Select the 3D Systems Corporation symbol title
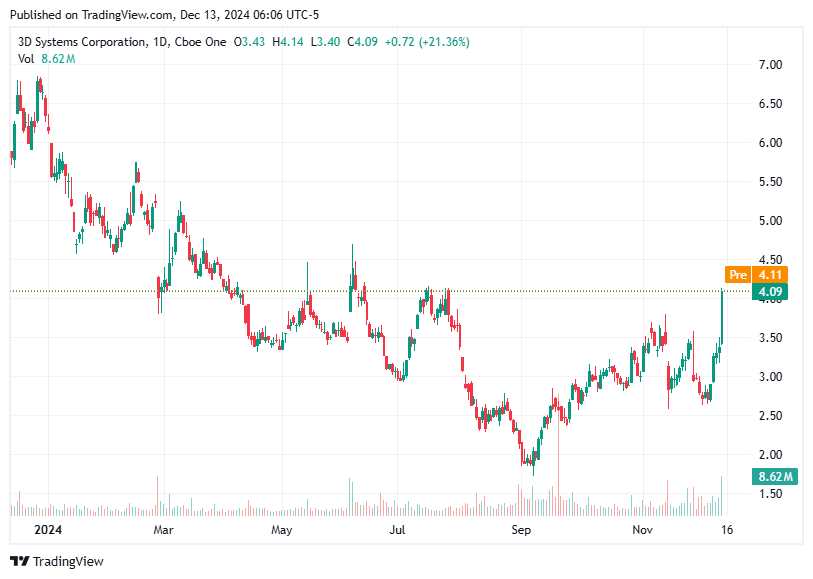Image resolution: width=813 pixels, height=579 pixels. coord(82,42)
